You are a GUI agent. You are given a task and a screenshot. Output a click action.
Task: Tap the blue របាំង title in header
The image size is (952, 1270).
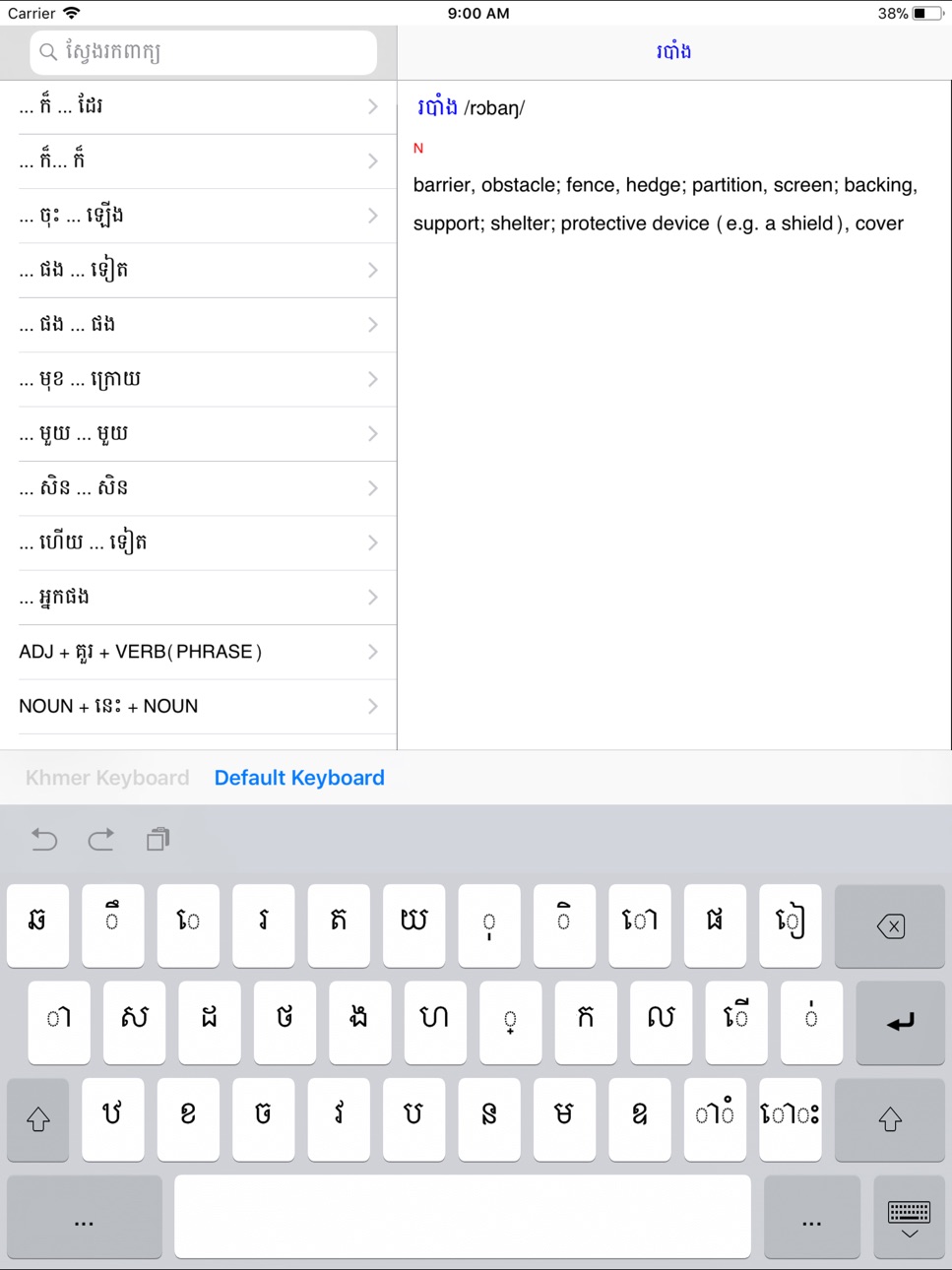673,51
